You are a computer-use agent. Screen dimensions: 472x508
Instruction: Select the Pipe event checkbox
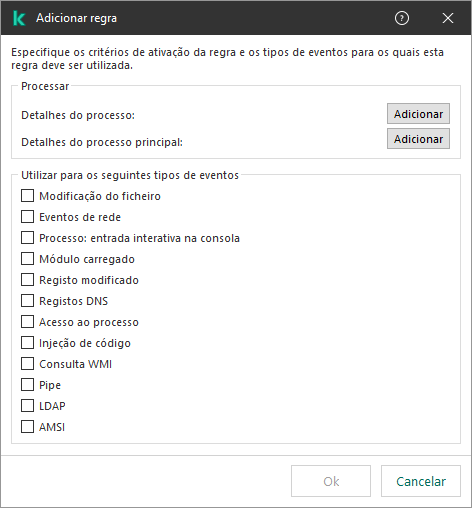click(x=27, y=385)
